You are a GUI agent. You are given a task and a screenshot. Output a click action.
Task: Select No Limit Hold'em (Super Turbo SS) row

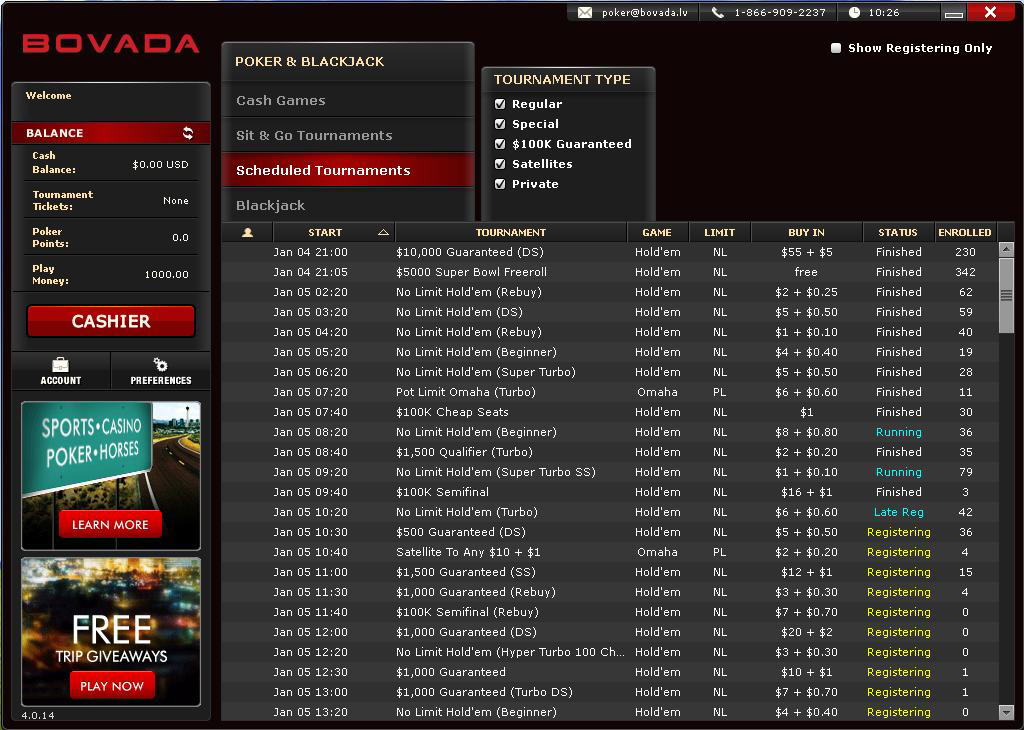tap(609, 472)
